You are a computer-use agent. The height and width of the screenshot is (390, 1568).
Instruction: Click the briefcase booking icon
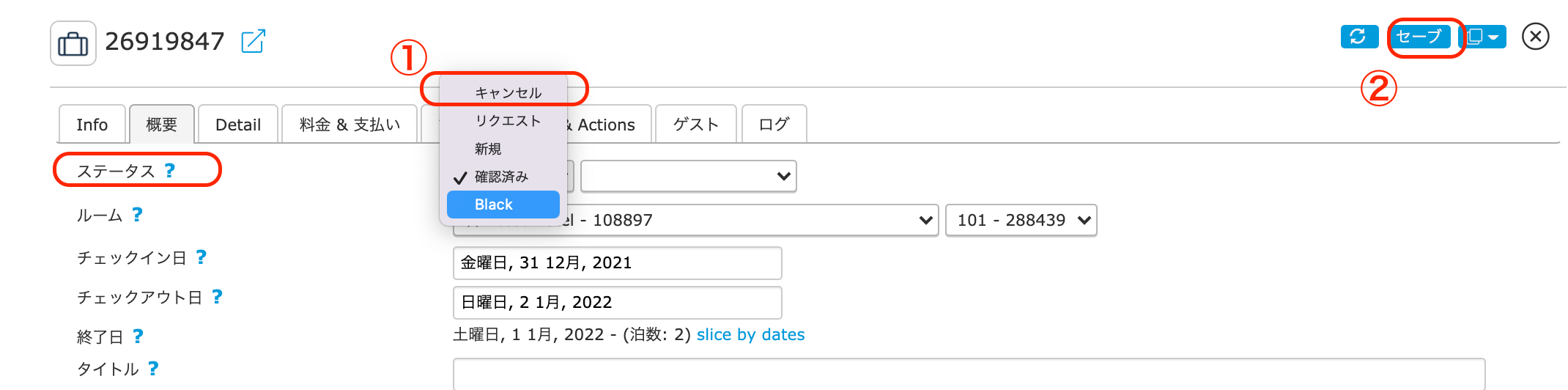tap(73, 43)
